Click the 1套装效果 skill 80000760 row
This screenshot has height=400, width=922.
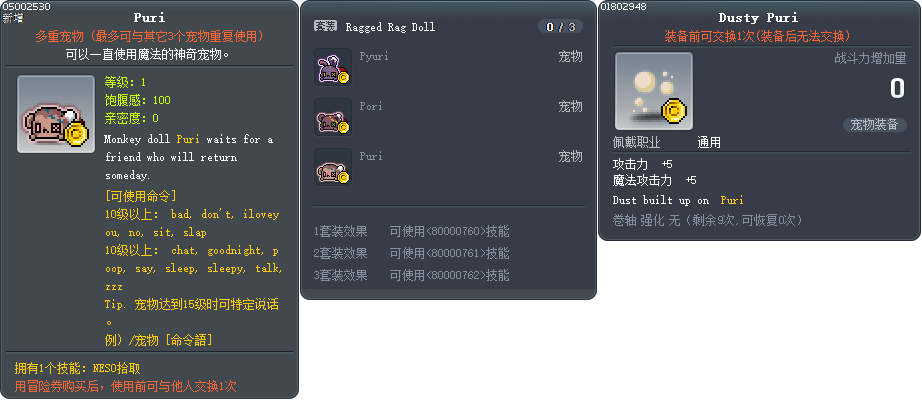[x=412, y=232]
